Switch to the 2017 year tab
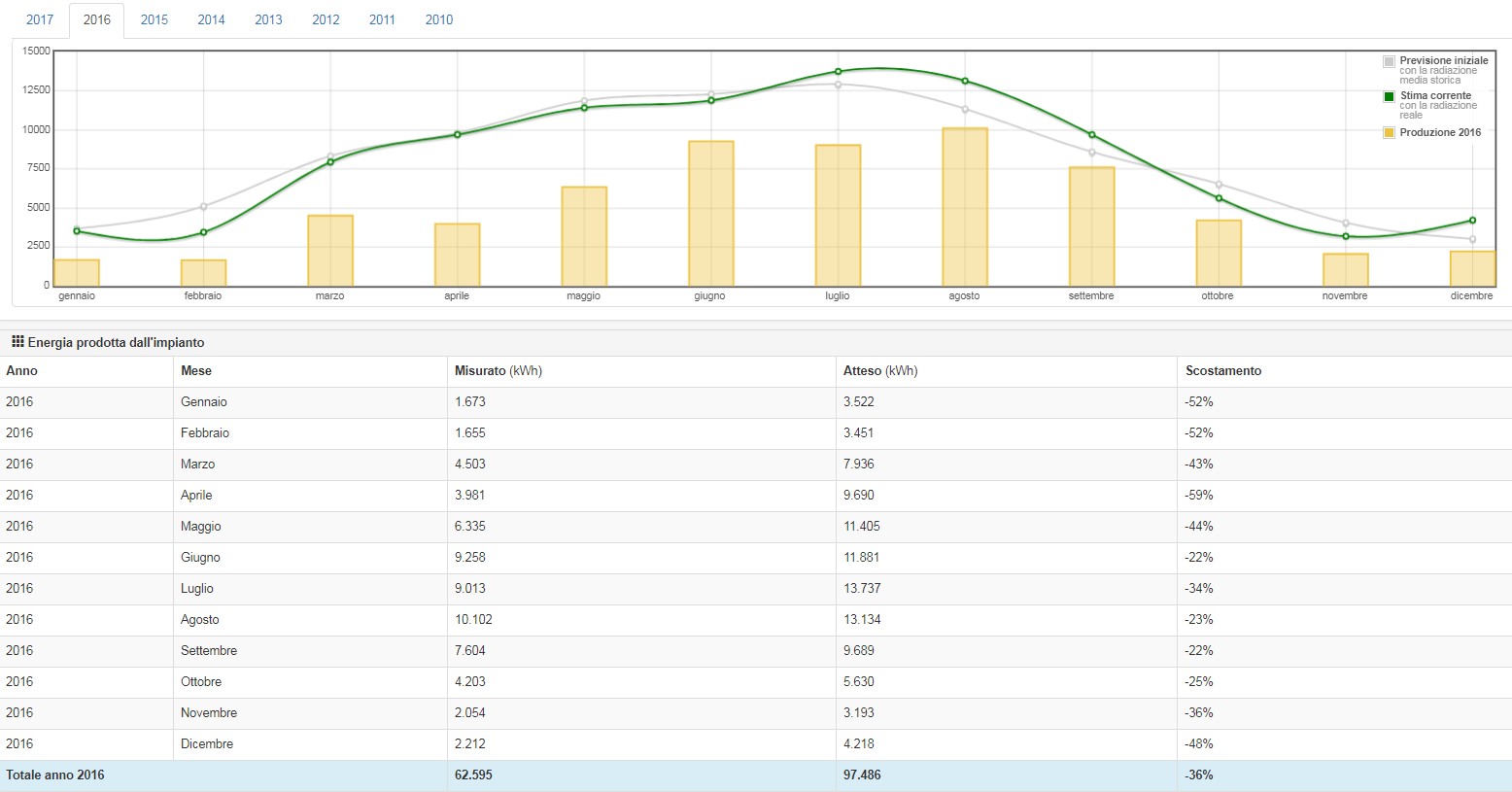 point(40,19)
